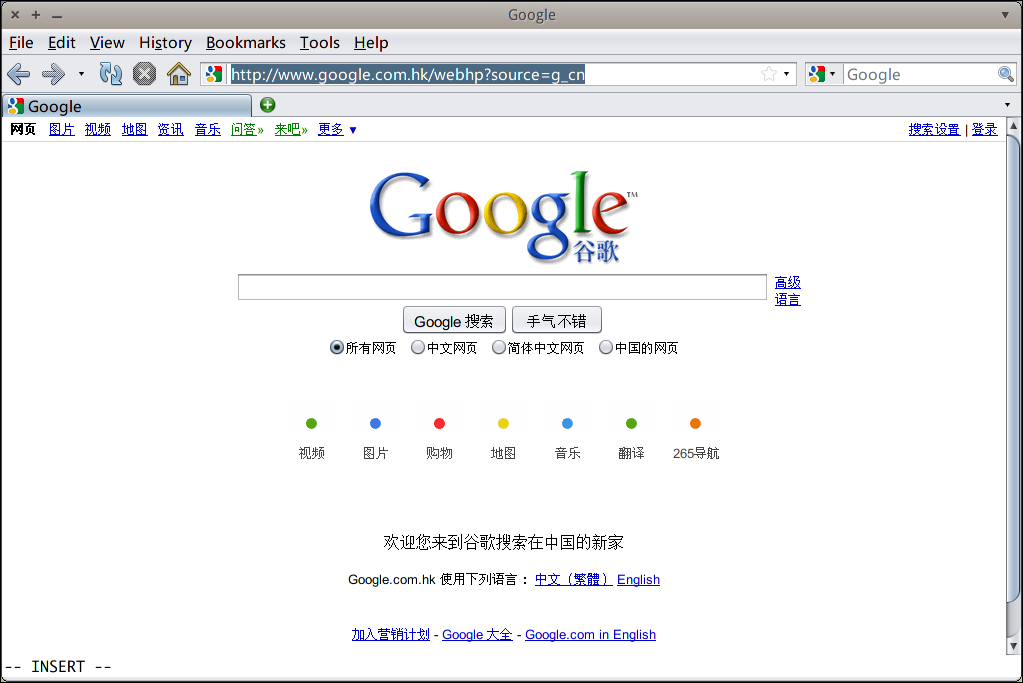
Task: Open the 来吧» link
Action: [291, 130]
